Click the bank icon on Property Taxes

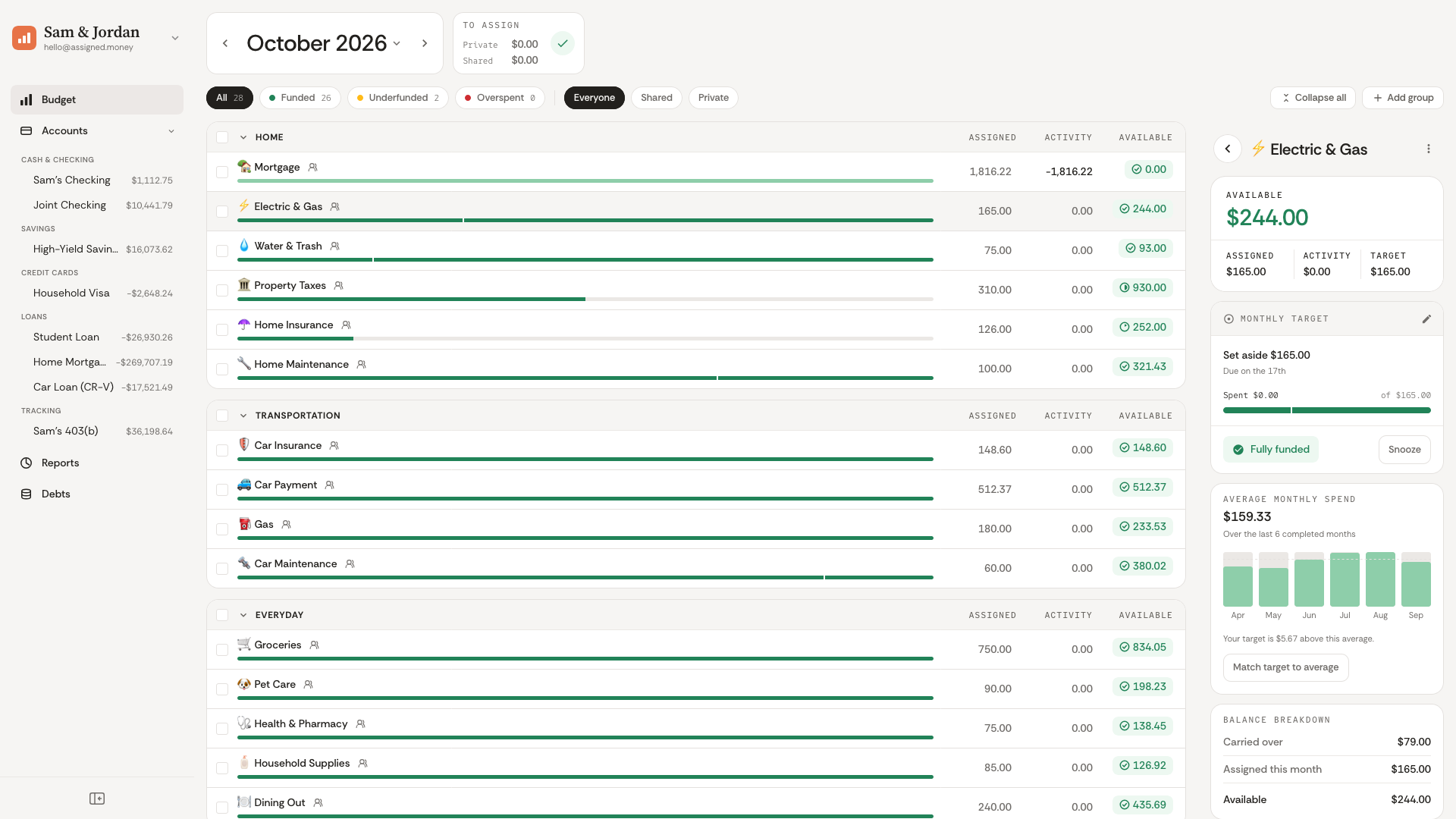[x=243, y=284]
